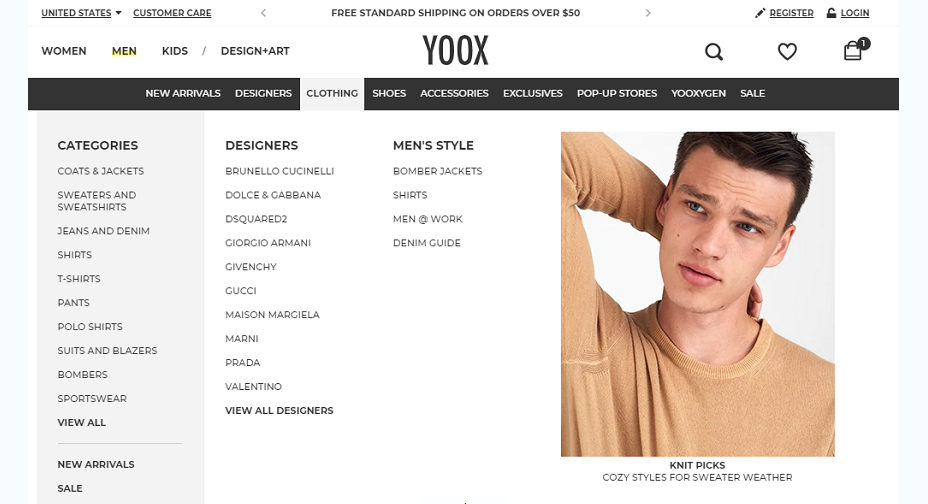The height and width of the screenshot is (504, 928).
Task: Select the Women section
Action: [64, 51]
